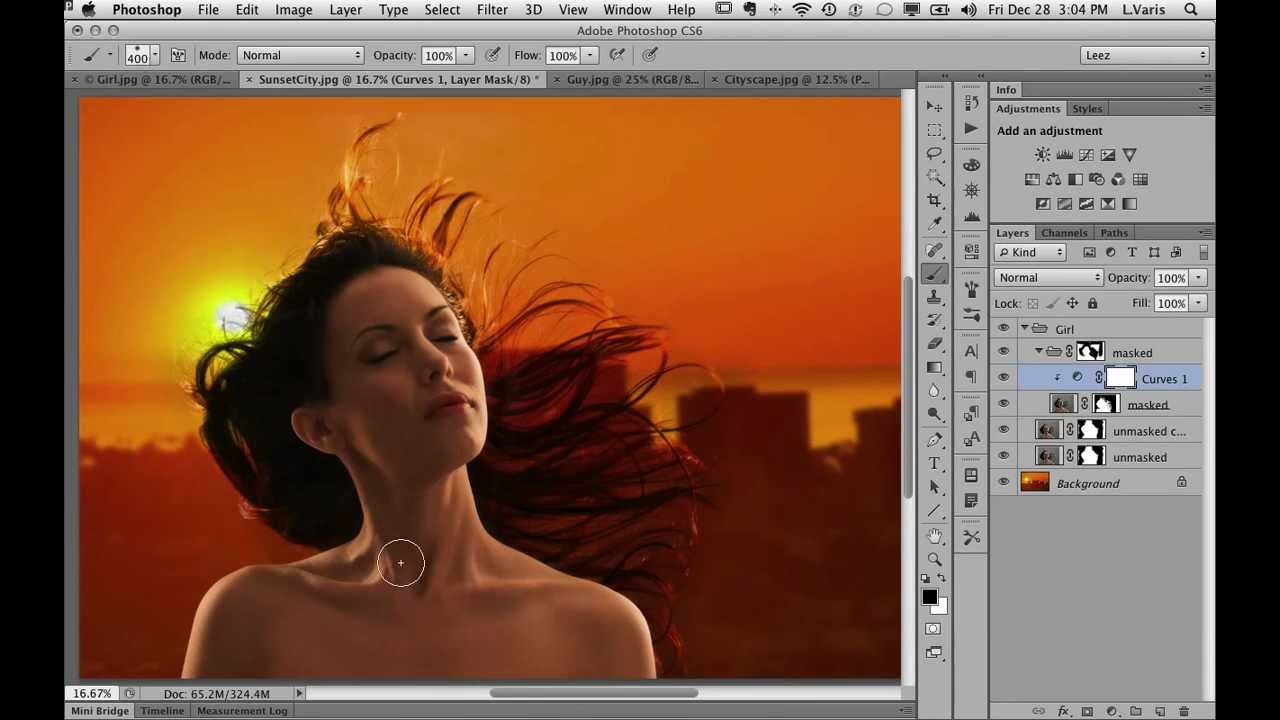Toggle Quick Mask mode icon

coord(933,629)
